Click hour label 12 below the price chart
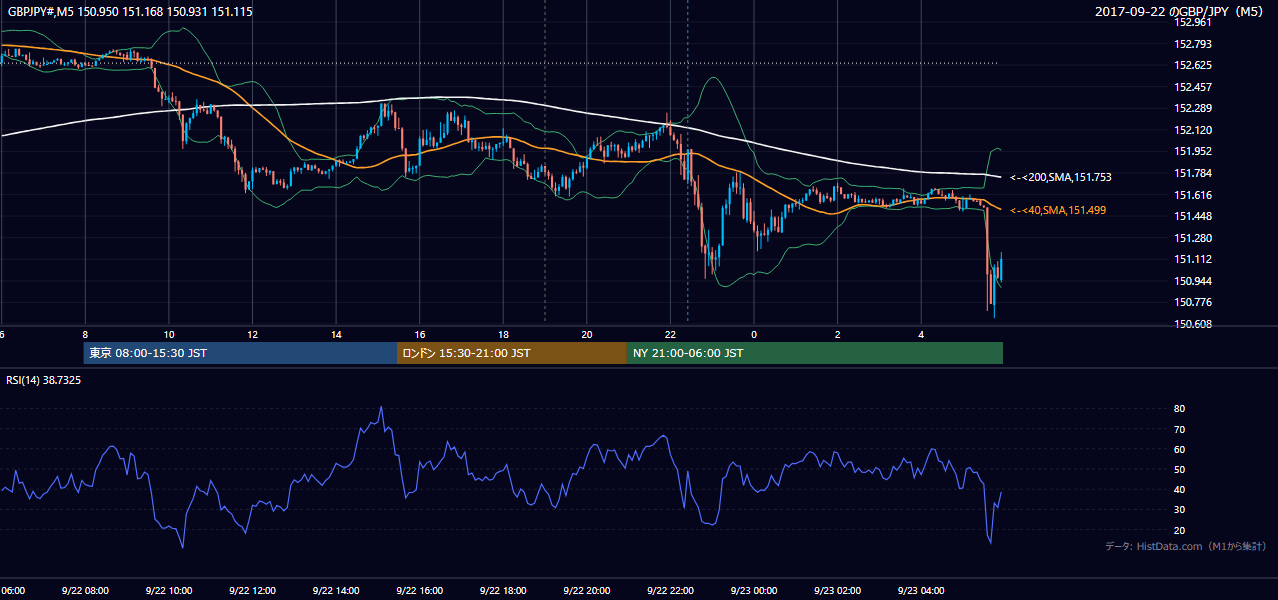 pos(252,335)
